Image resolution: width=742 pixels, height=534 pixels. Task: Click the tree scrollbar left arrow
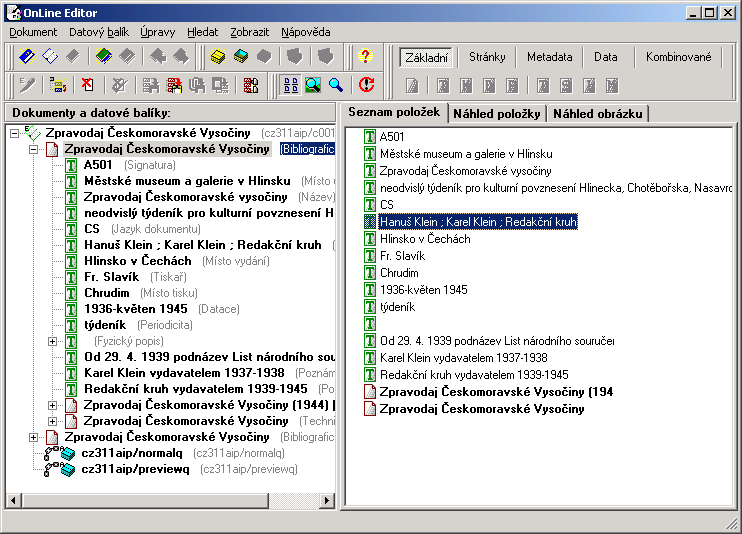tap(13, 500)
